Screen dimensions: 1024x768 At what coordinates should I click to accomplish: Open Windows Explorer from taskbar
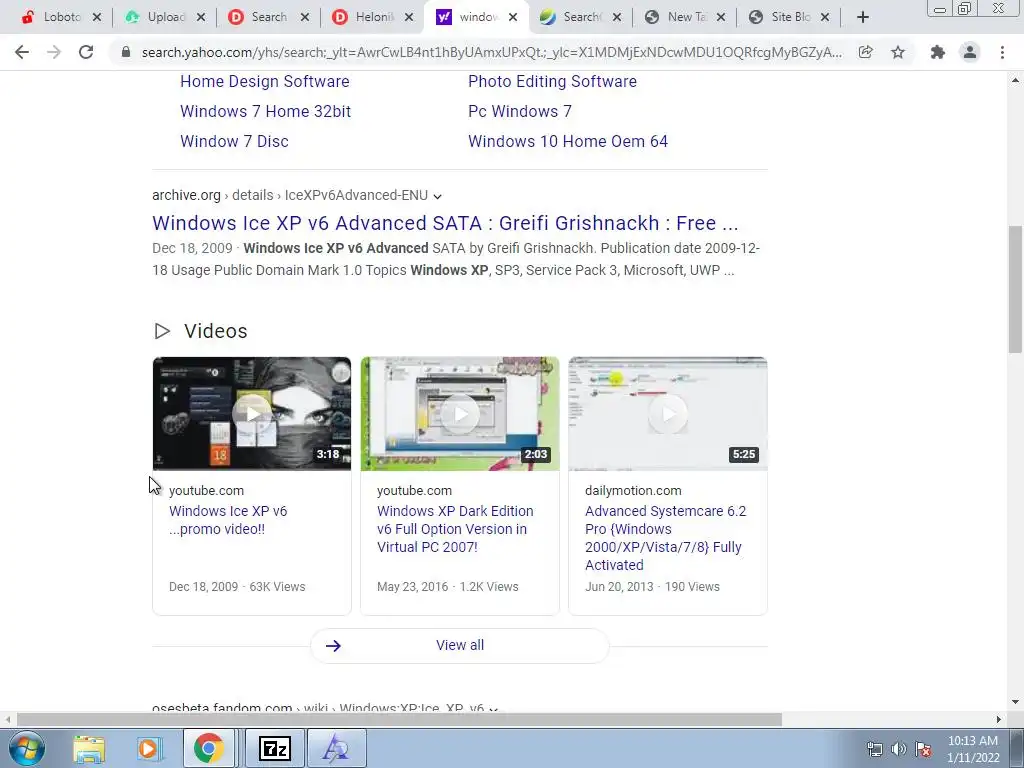click(x=89, y=748)
